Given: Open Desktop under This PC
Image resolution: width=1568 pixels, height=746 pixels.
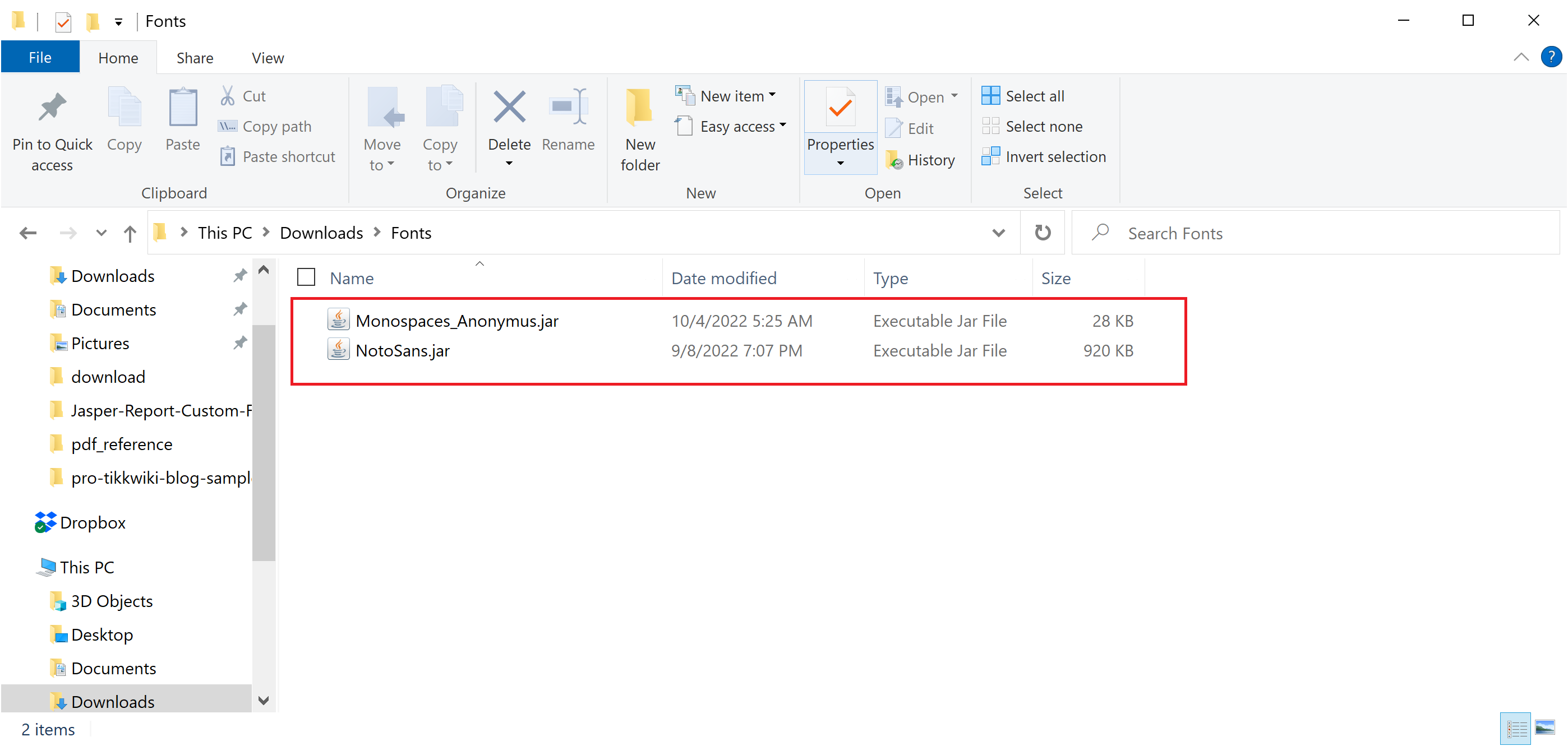Looking at the screenshot, I should click(102, 634).
